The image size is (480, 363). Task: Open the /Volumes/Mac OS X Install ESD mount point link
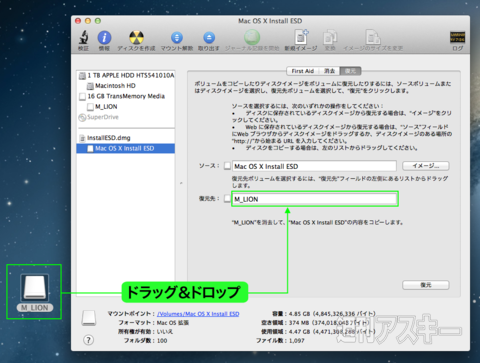198,314
